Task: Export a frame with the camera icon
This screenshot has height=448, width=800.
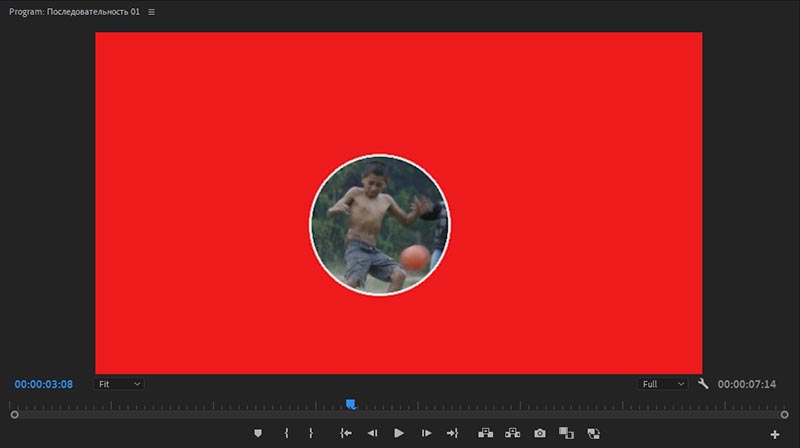Action: [540, 433]
